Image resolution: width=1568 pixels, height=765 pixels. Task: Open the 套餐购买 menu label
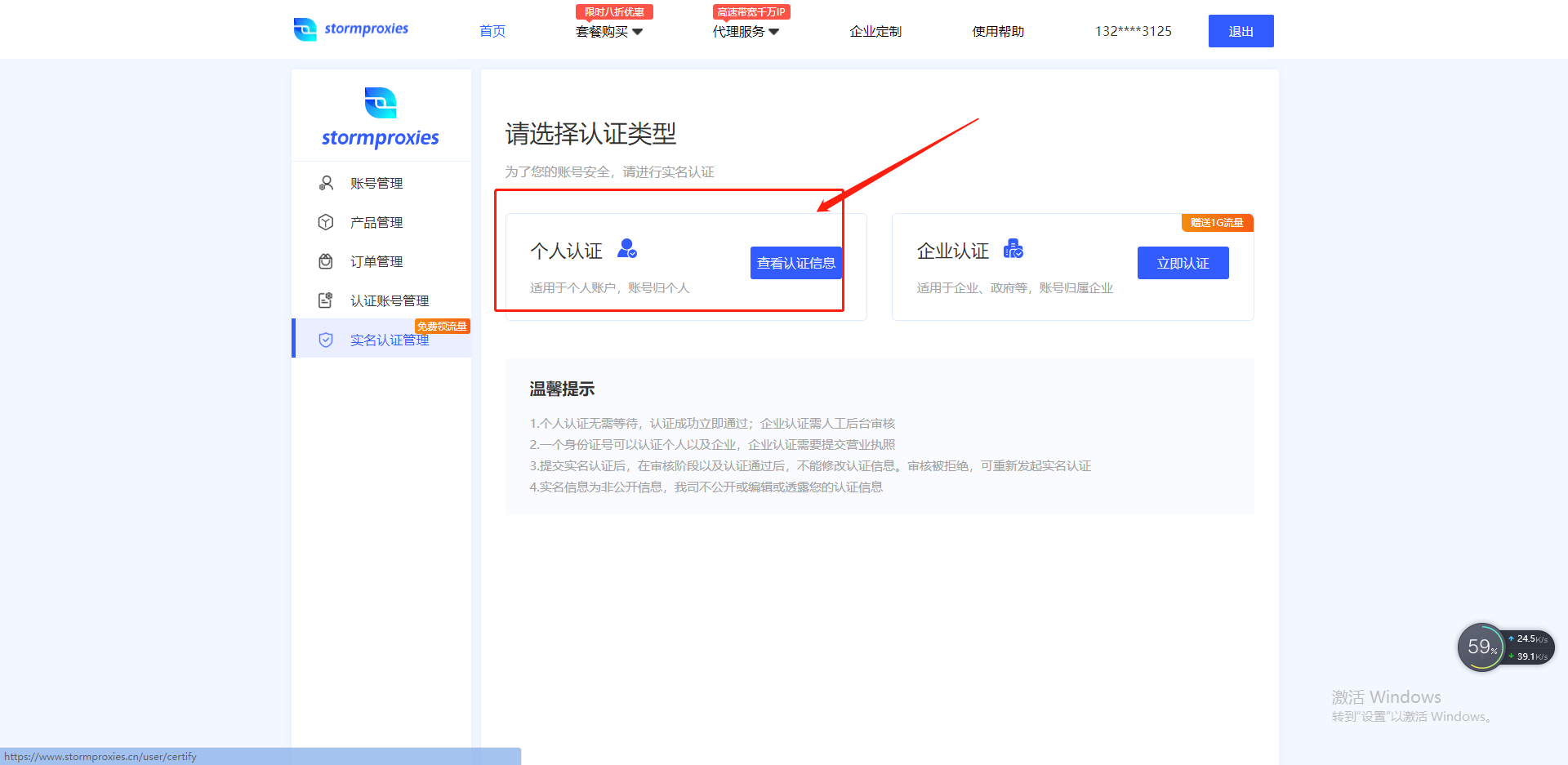602,31
